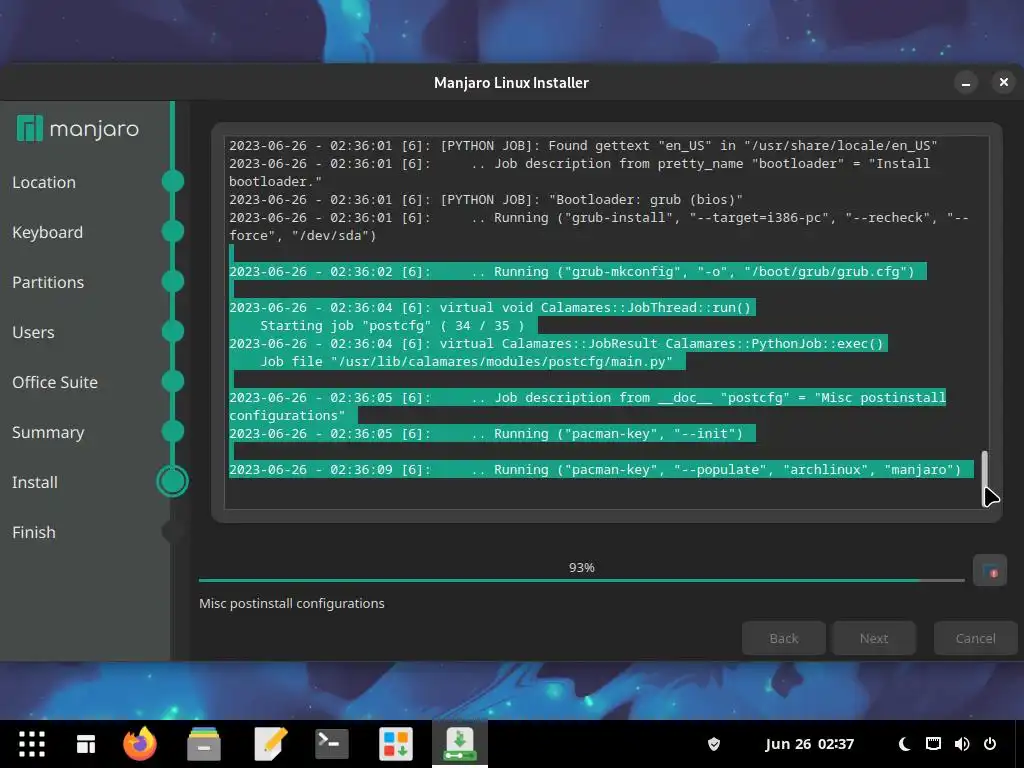Open the text editor notes icon
Viewport: 1024px width, 768px height.
coord(270,744)
